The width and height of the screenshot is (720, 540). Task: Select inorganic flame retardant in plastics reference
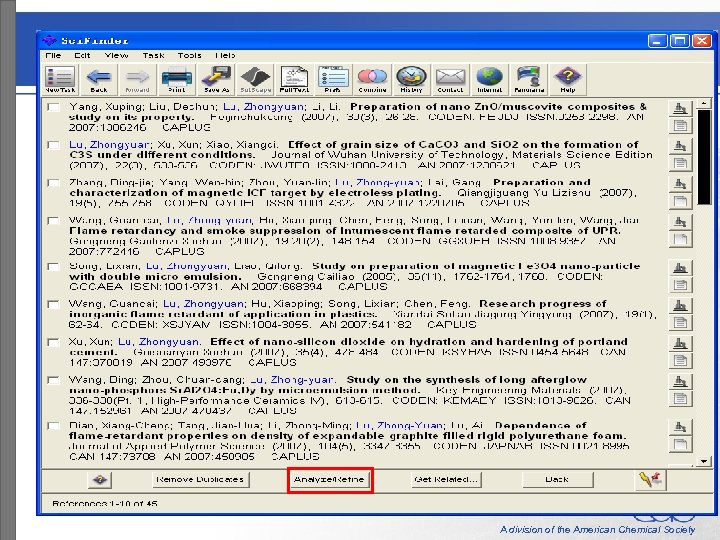pos(54,304)
